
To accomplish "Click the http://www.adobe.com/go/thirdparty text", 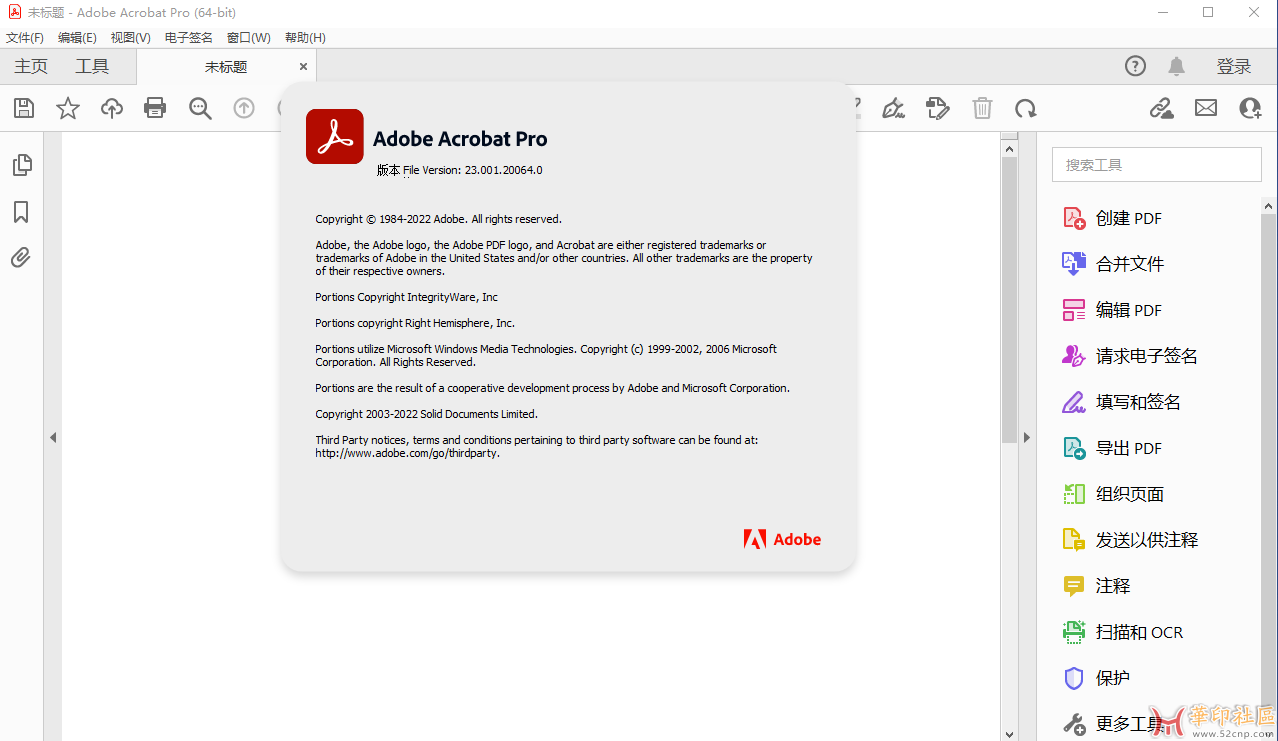I will pyautogui.click(x=408, y=453).
